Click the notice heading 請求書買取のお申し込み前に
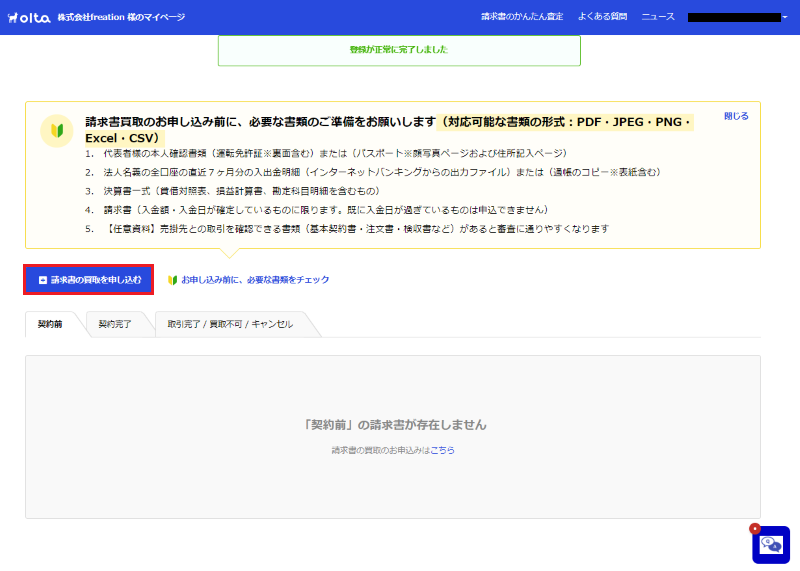800x571 pixels. [x=260, y=122]
